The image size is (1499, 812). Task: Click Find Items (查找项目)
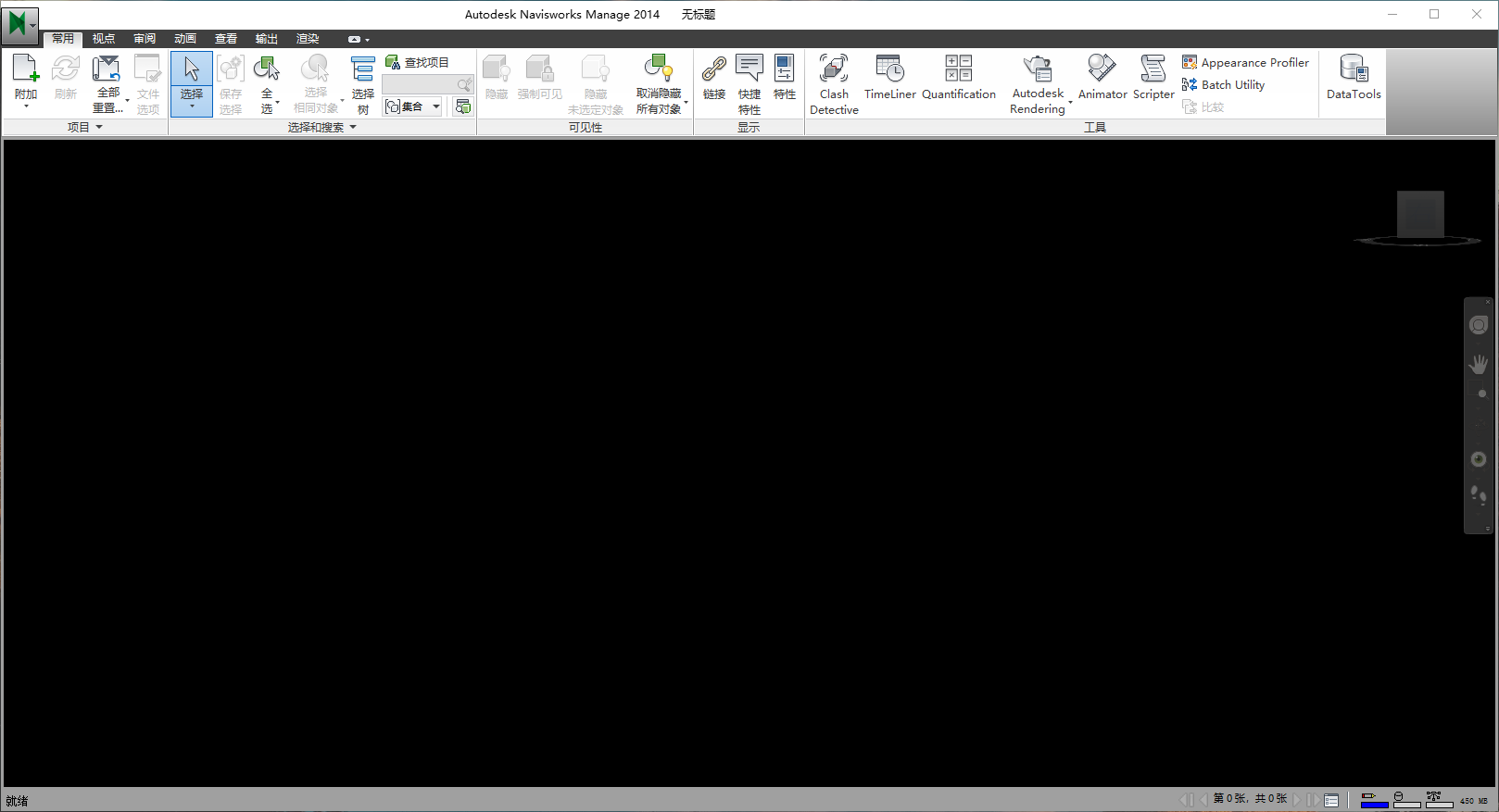pyautogui.click(x=418, y=62)
